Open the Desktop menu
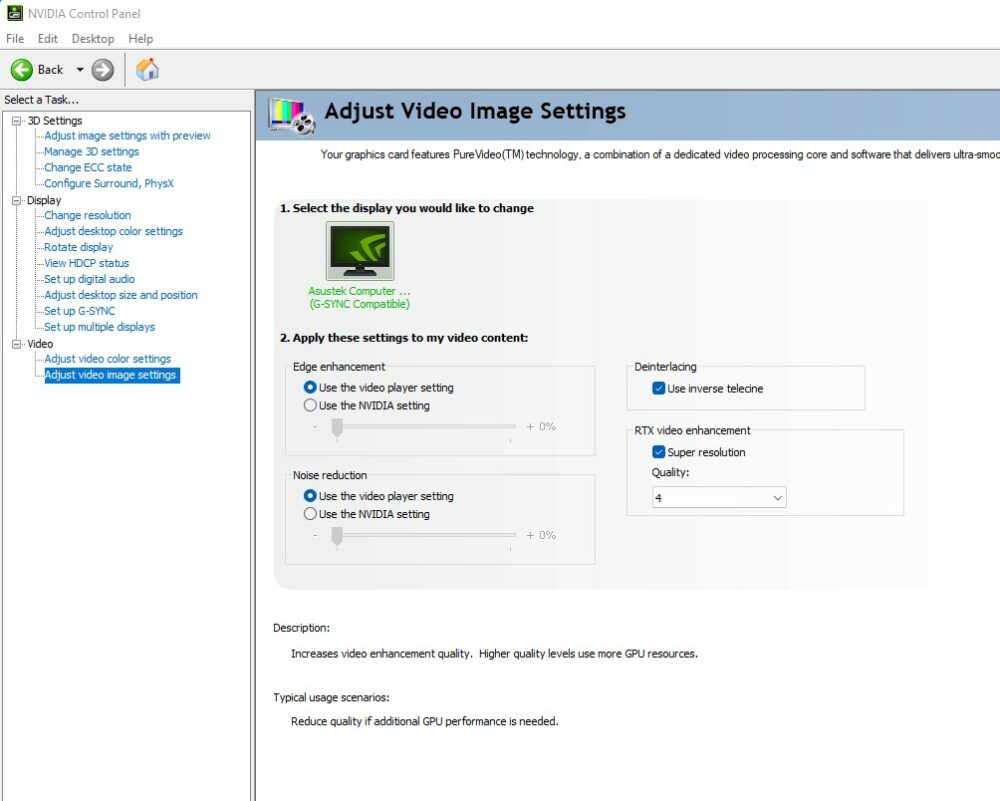 click(92, 38)
